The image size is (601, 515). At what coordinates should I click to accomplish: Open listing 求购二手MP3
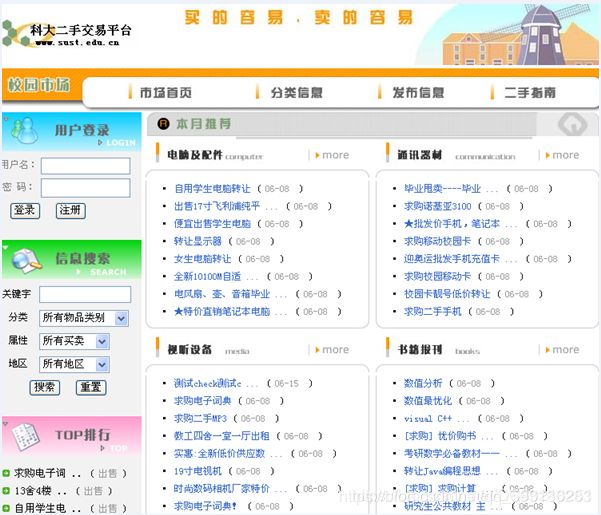pyautogui.click(x=200, y=418)
